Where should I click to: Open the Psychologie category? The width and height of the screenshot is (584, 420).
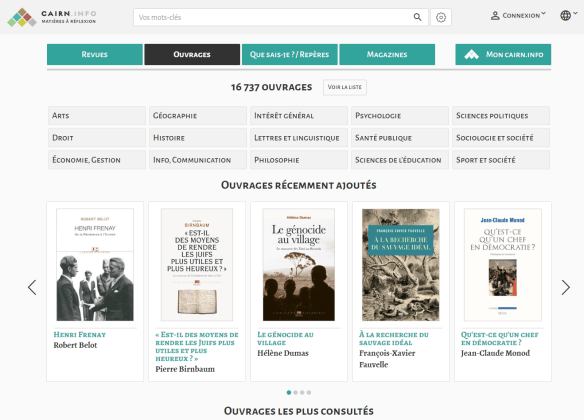(x=400, y=115)
